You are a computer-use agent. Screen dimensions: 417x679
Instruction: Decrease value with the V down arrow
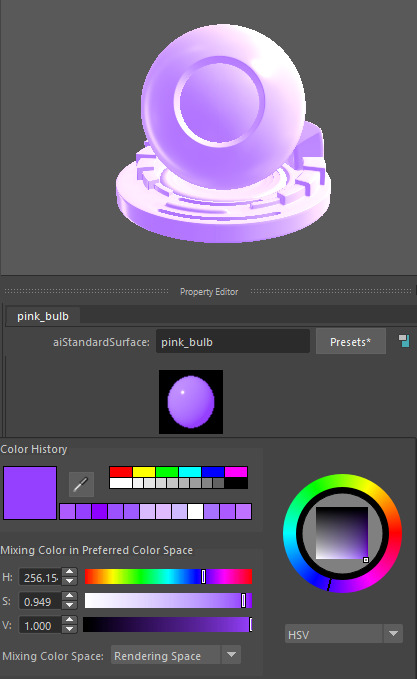(70, 630)
